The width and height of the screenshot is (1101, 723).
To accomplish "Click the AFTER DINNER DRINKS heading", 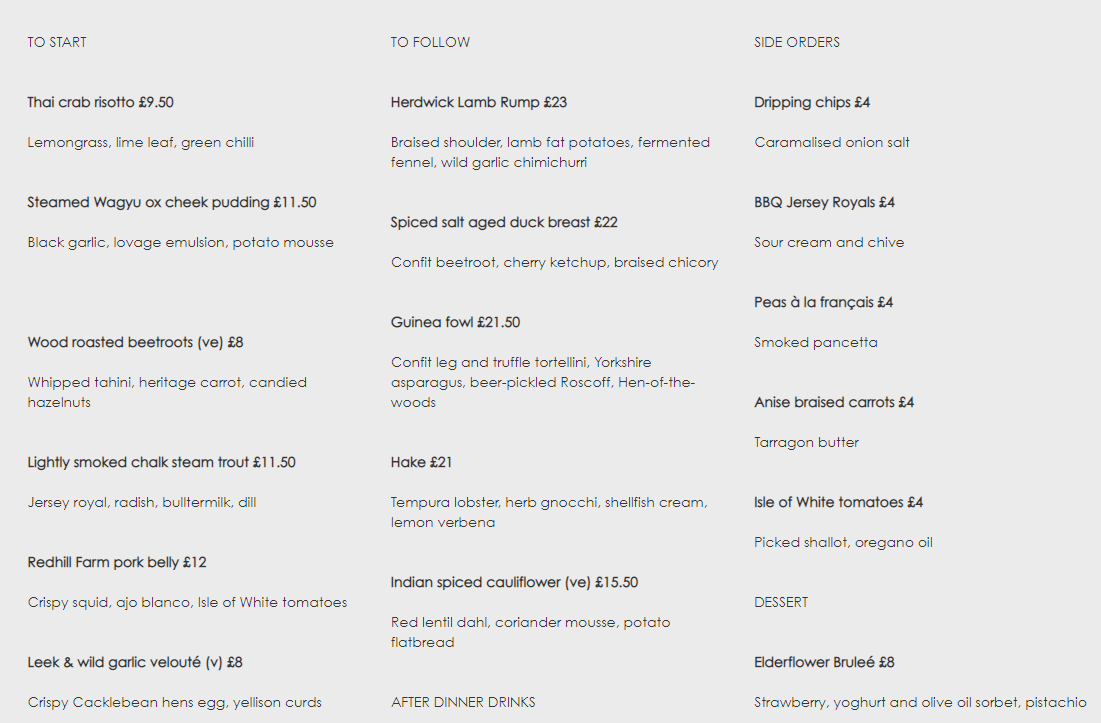I will click(463, 703).
